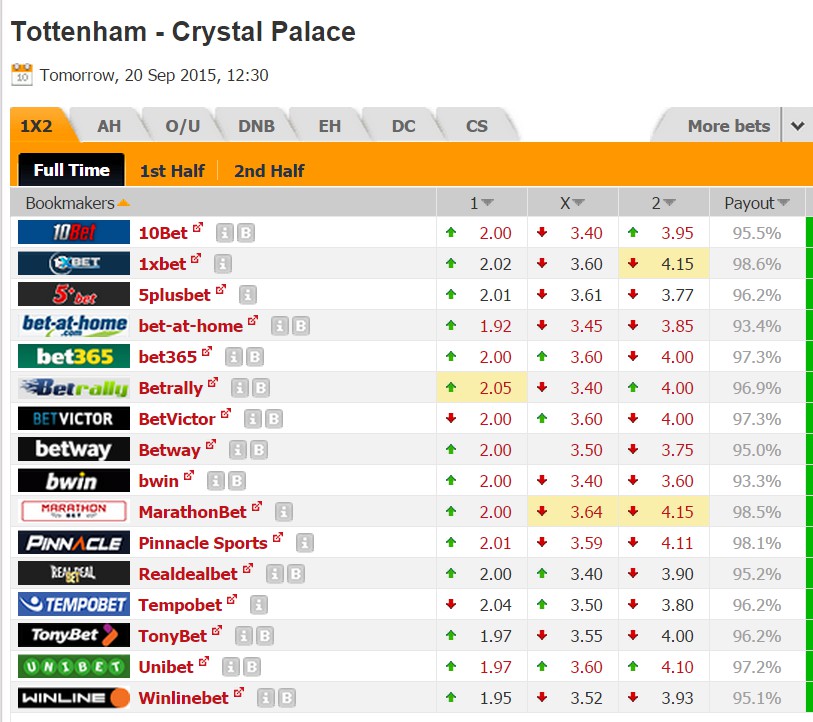Select the 1st Half period
Image resolution: width=813 pixels, height=722 pixels.
click(172, 171)
